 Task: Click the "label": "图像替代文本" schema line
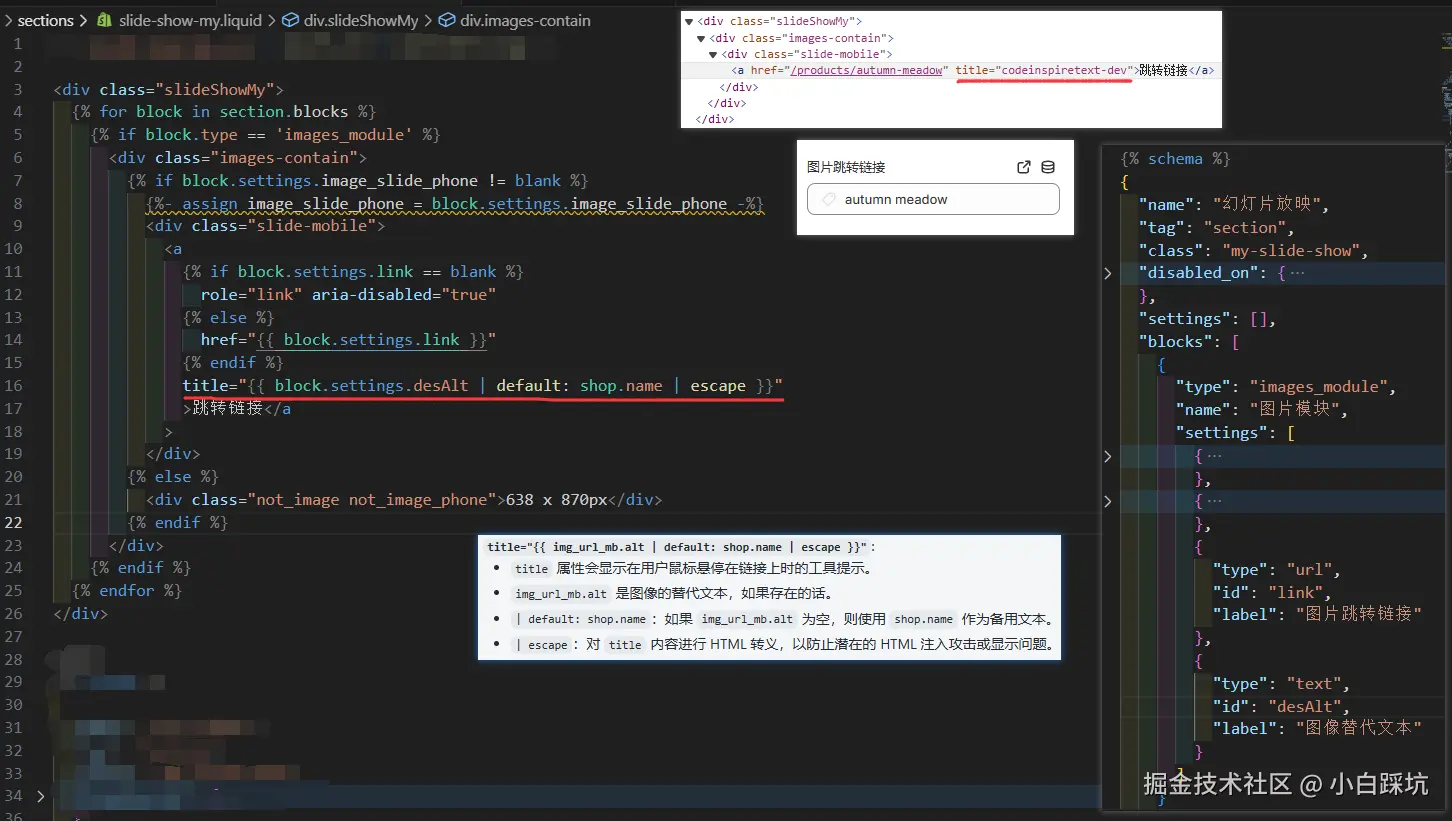click(x=1317, y=728)
